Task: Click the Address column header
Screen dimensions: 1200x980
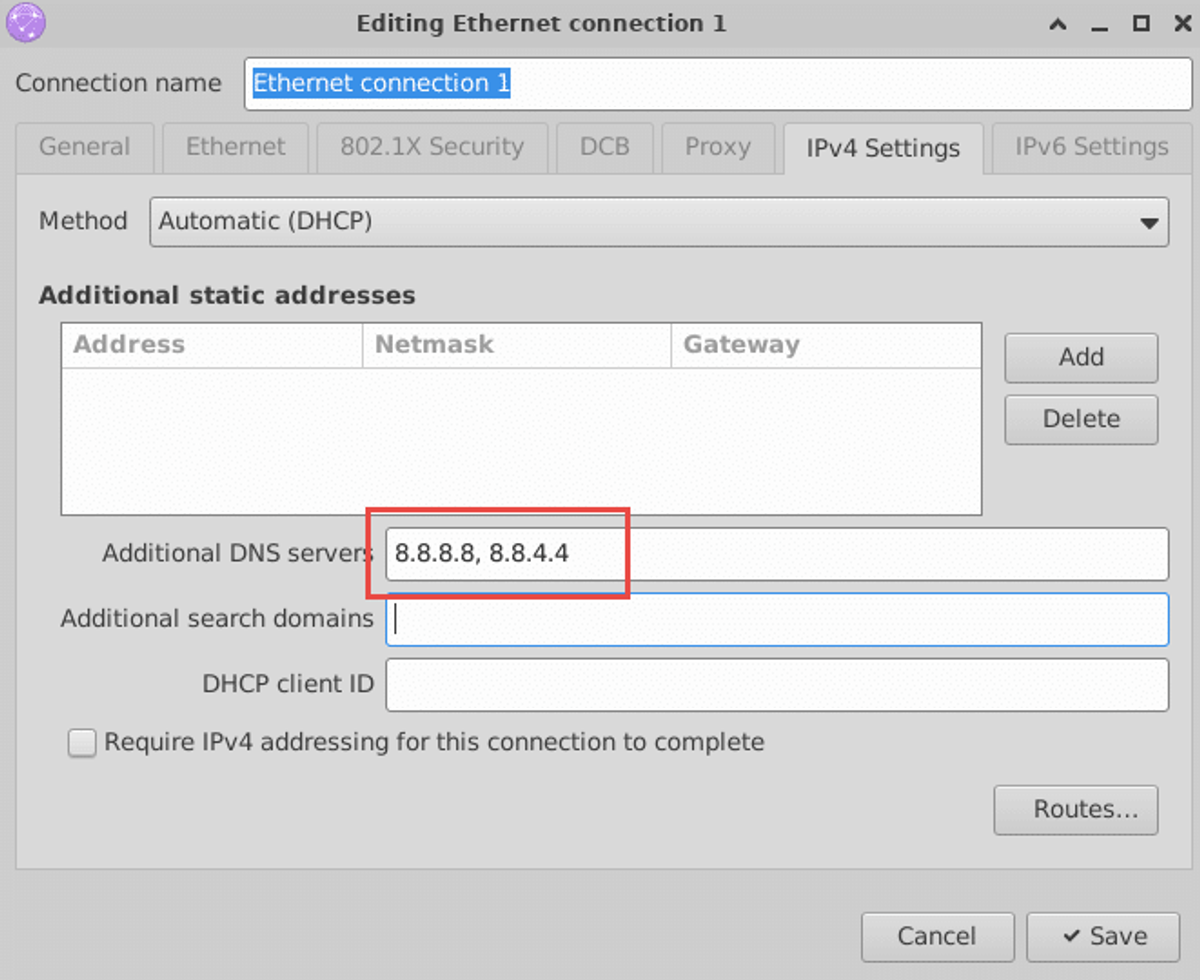Action: (212, 345)
